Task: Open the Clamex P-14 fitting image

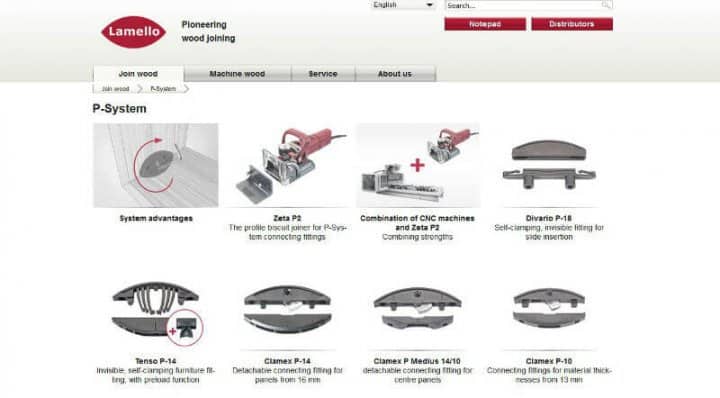Action: coord(287,309)
